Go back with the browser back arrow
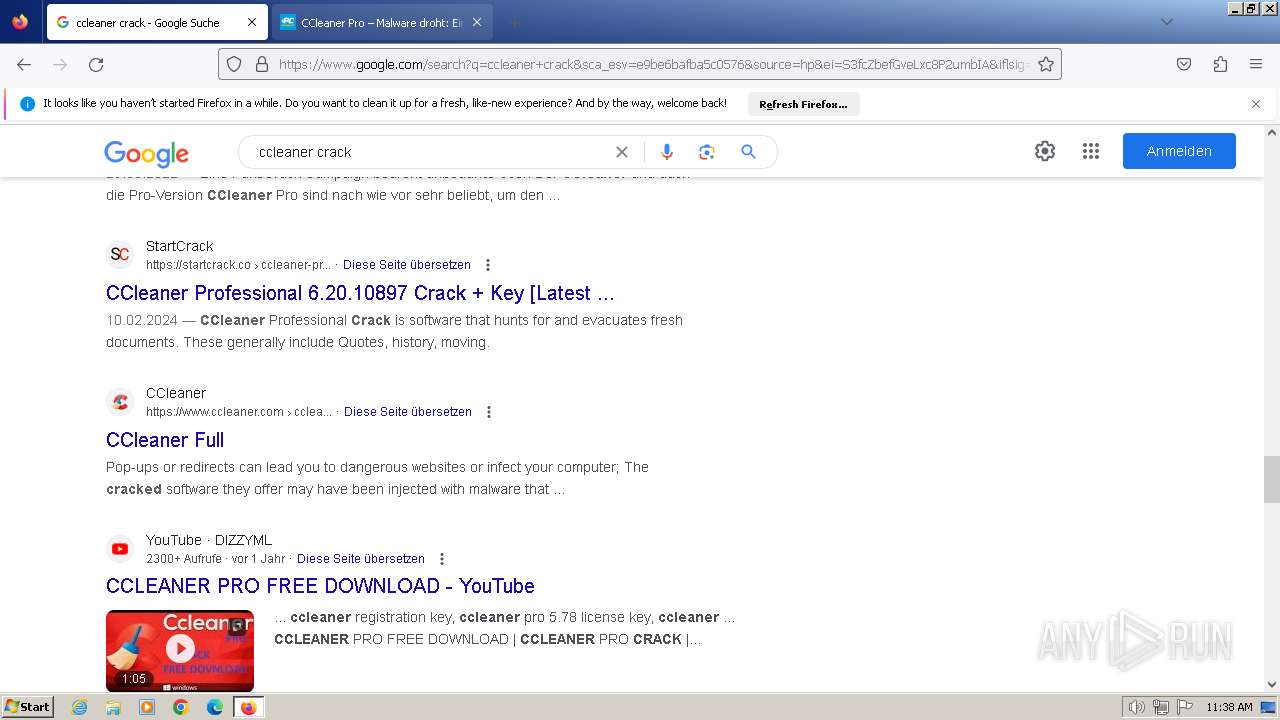 point(24,64)
